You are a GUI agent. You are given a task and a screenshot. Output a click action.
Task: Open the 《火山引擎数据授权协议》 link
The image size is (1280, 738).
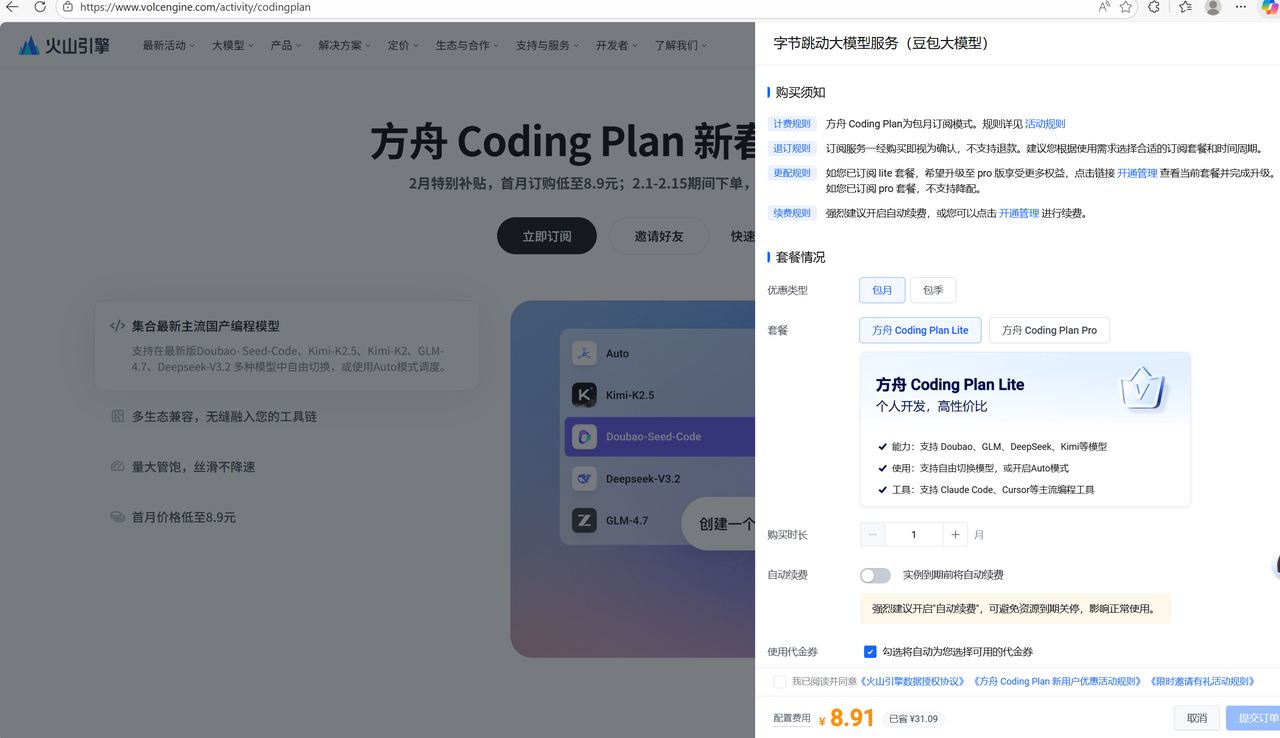click(913, 682)
